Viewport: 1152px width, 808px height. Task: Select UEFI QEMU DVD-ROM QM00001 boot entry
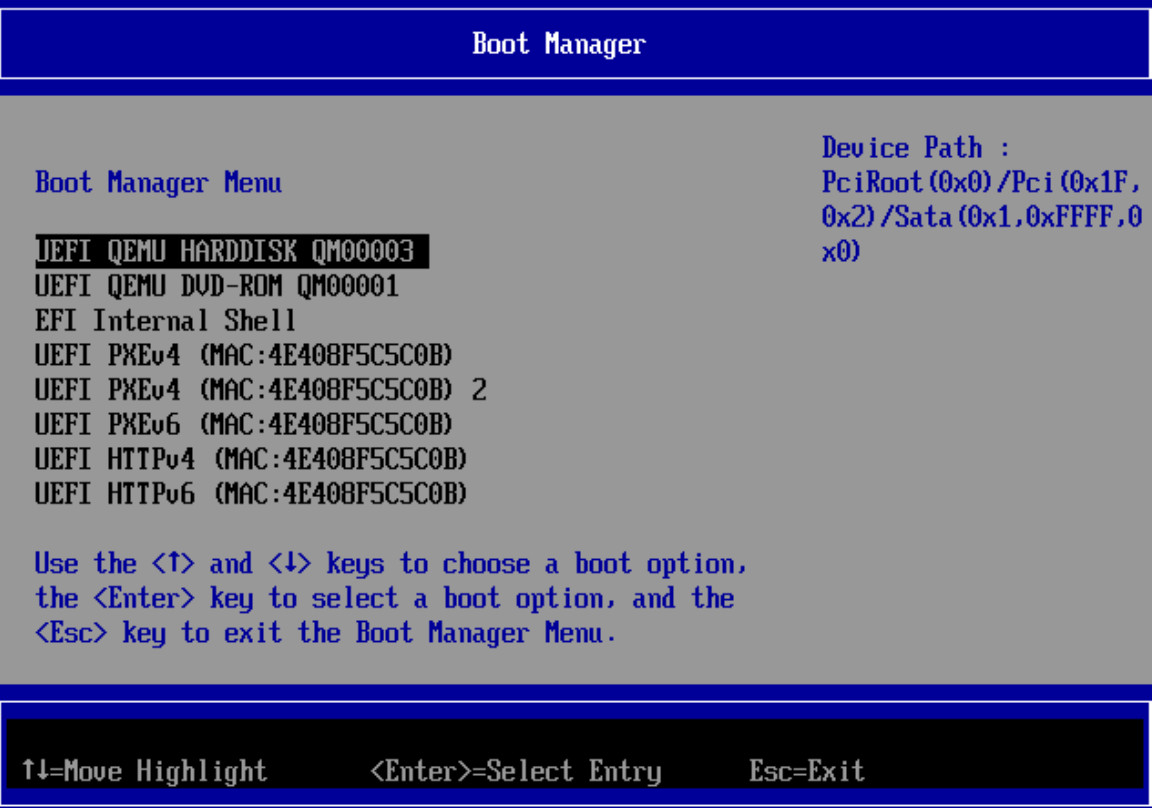(217, 286)
